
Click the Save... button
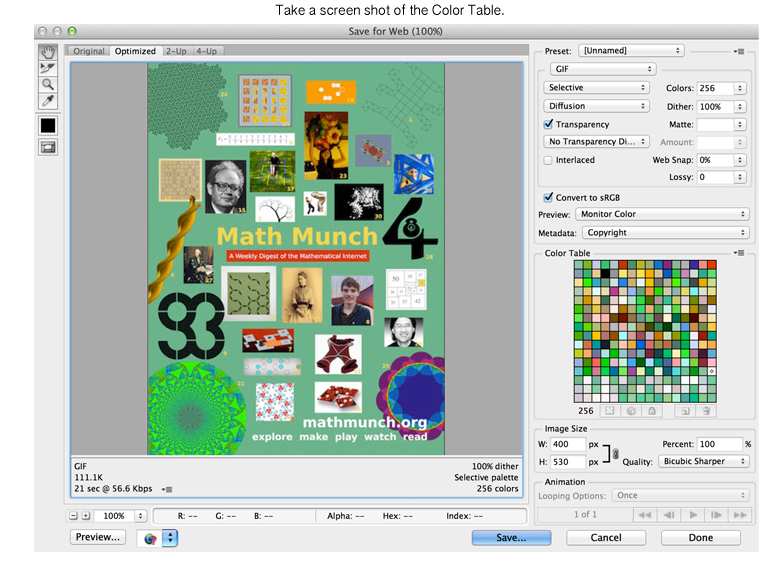(x=512, y=537)
